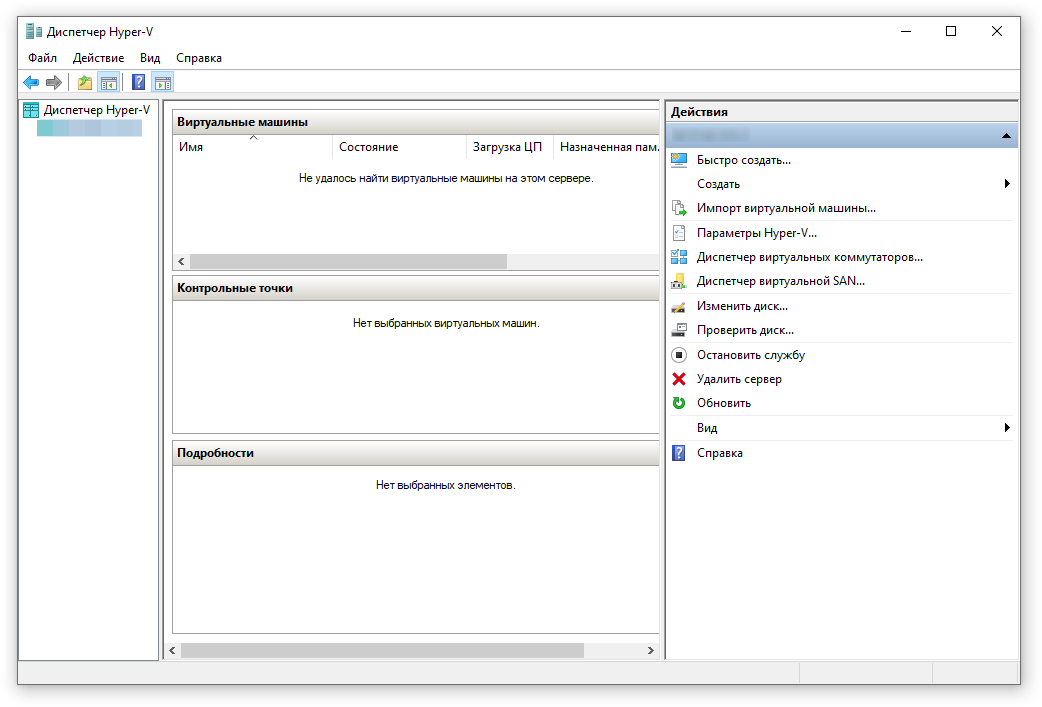The width and height of the screenshot is (1042, 707).
Task: Open the Файл menu
Action: coord(43,58)
